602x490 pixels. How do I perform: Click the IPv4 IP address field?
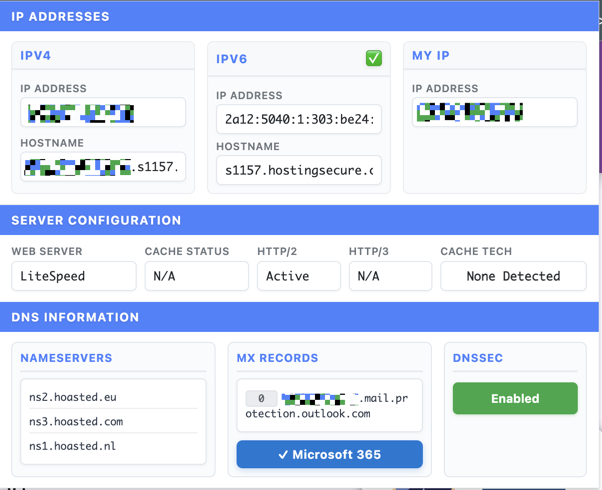click(103, 113)
